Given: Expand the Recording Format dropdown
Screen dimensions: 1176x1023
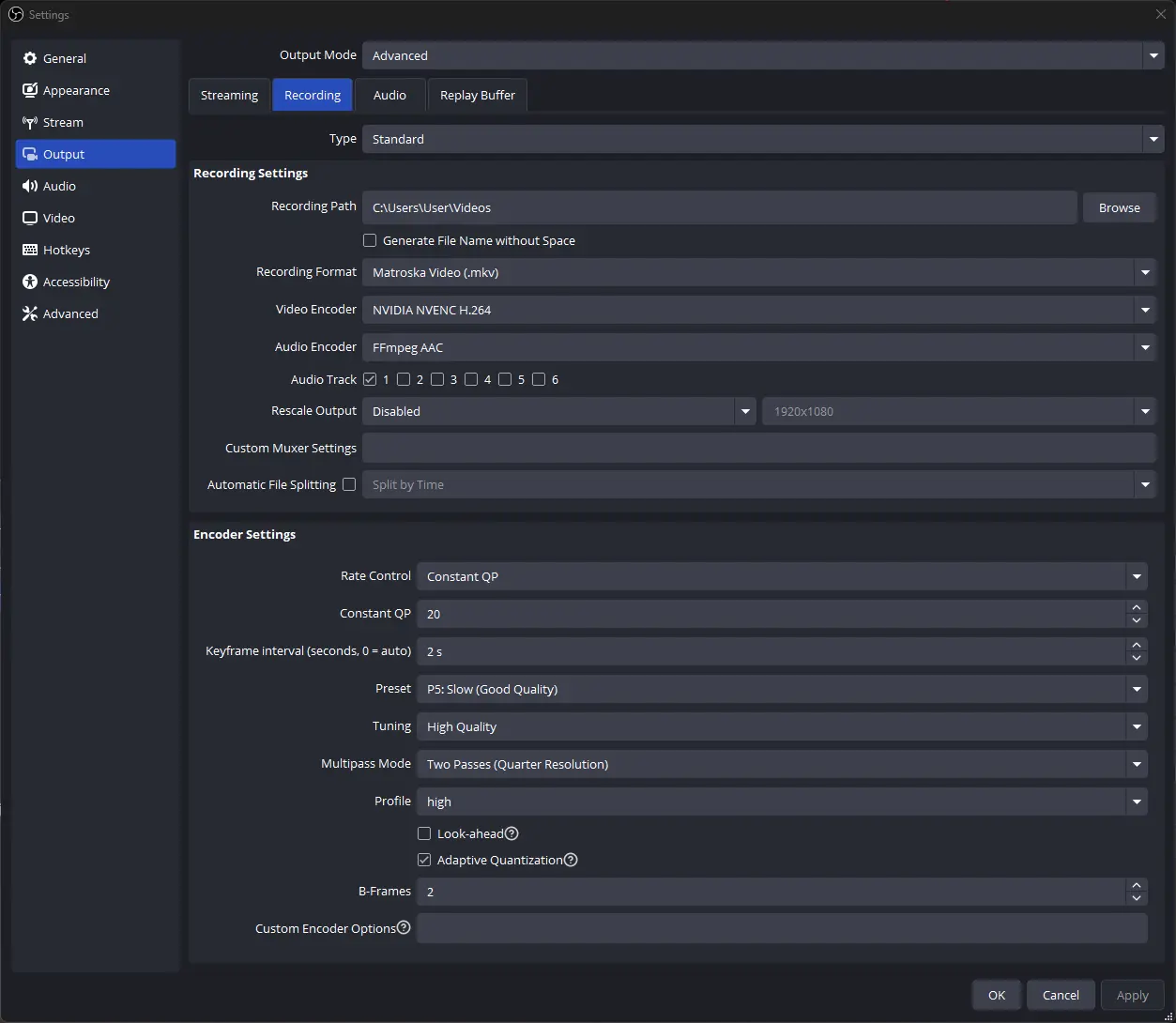Looking at the screenshot, I should tap(1144, 273).
